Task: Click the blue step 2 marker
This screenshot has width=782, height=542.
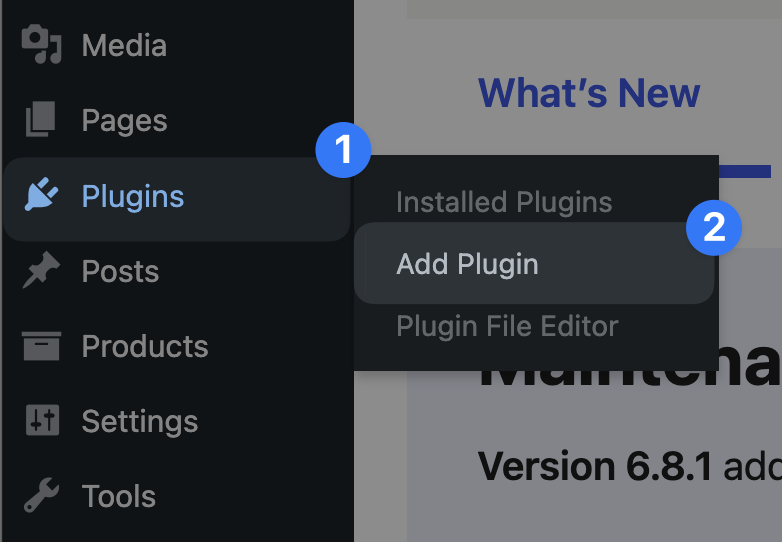Action: click(x=714, y=228)
